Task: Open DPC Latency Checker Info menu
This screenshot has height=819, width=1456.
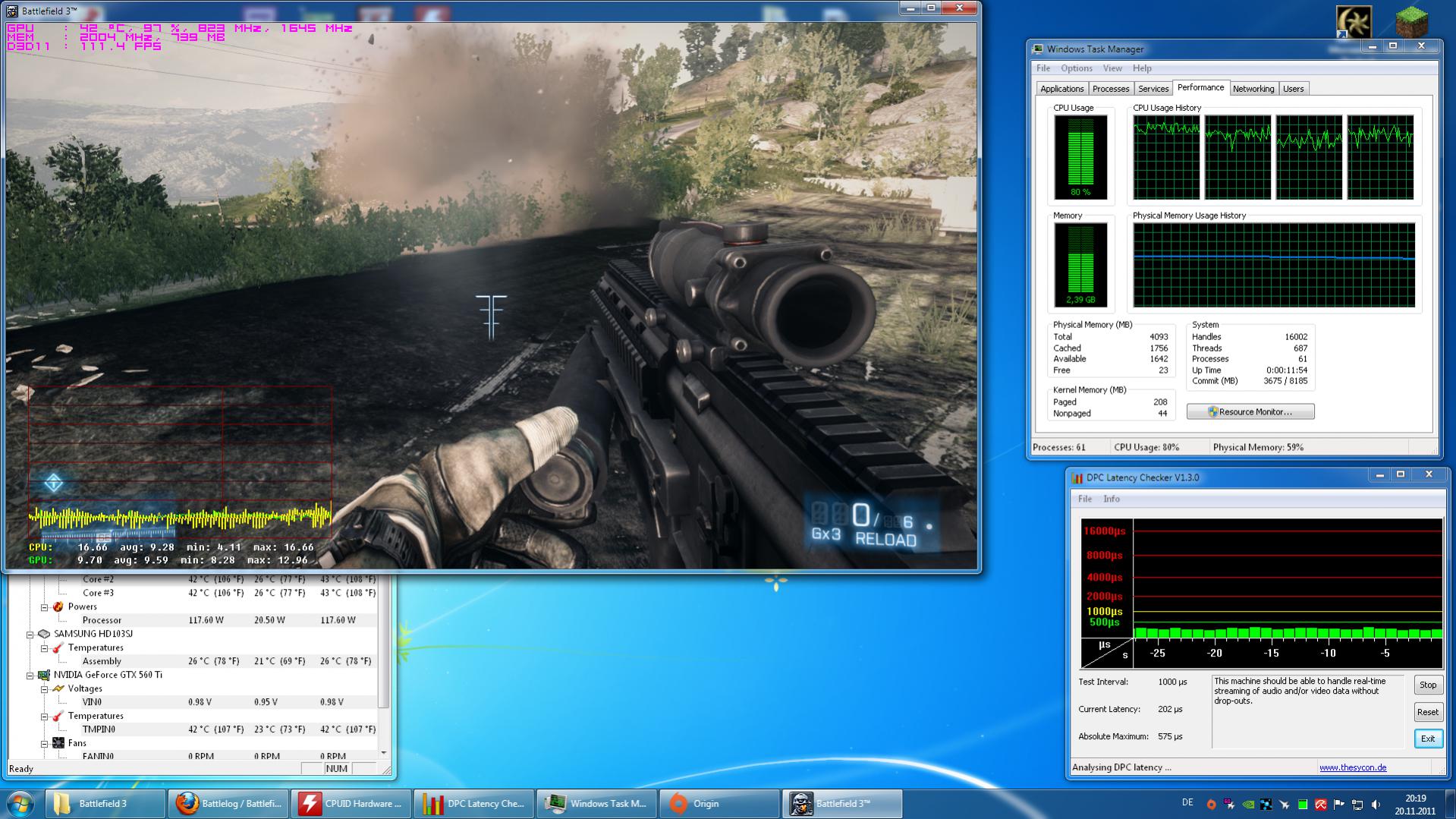Action: coord(1112,499)
